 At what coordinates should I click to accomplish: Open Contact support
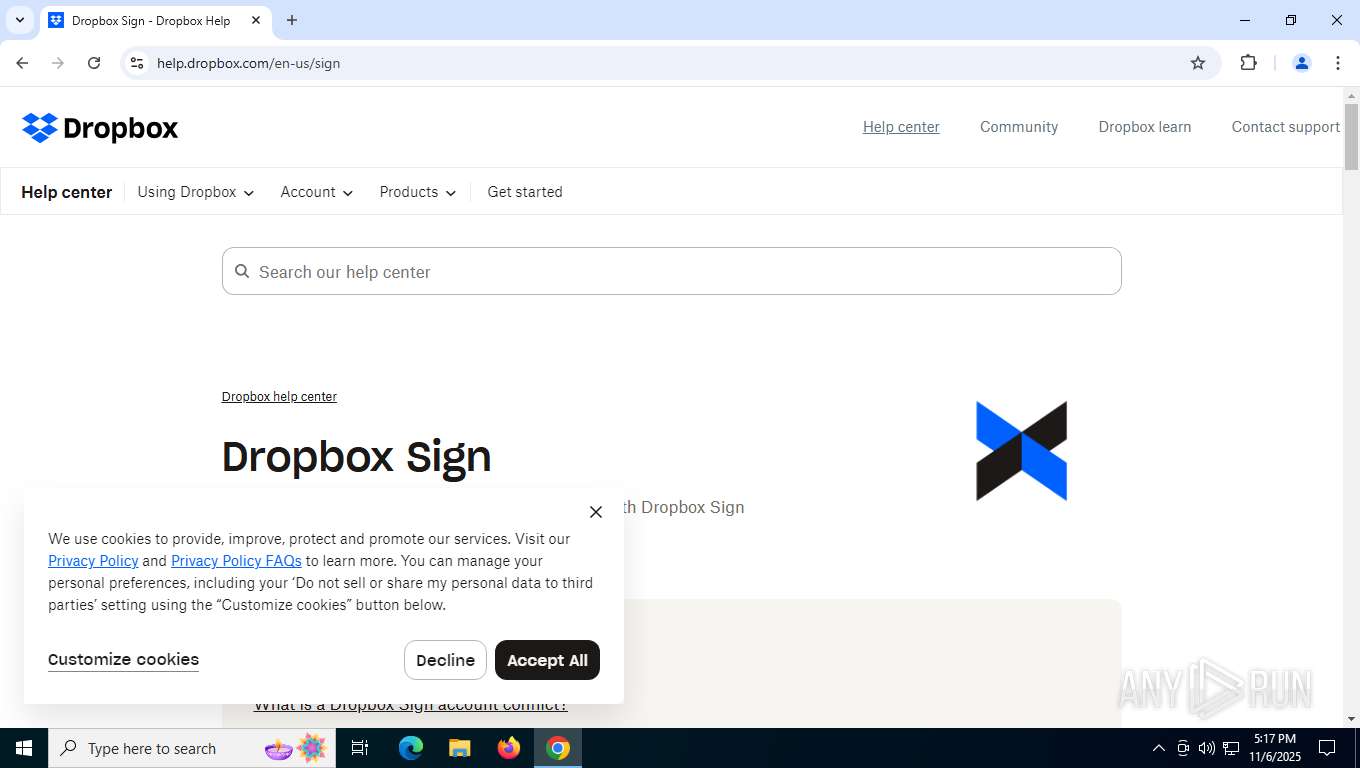(1286, 127)
